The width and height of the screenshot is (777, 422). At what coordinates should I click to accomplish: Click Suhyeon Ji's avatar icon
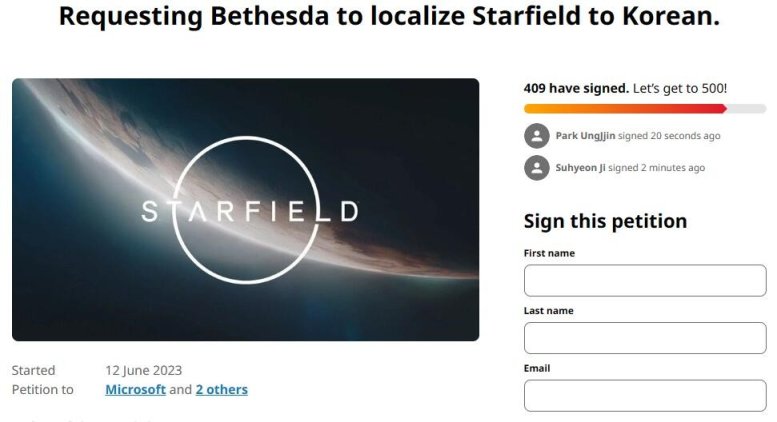[537, 167]
